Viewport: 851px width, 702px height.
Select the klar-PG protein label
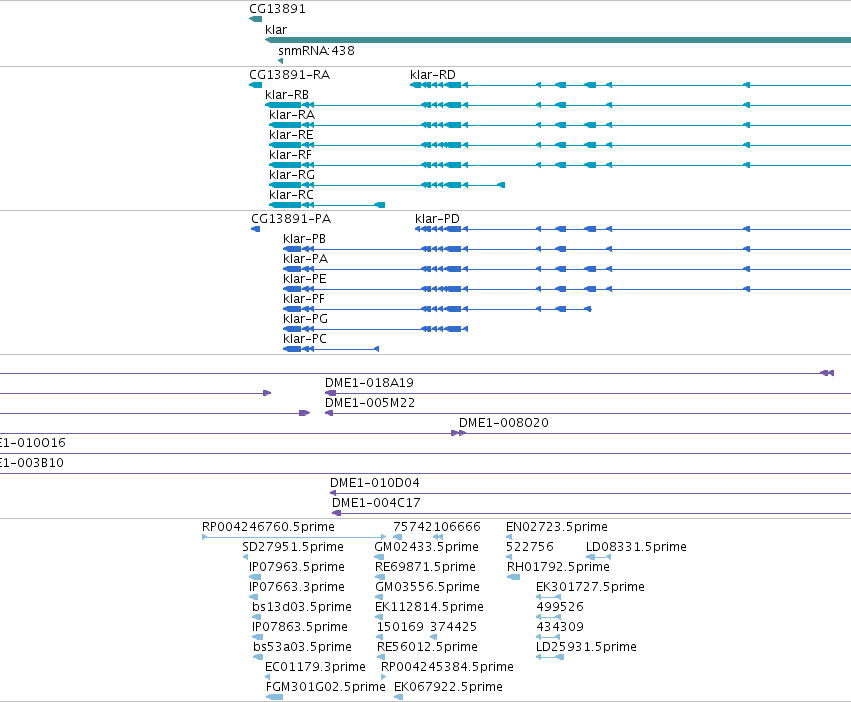[306, 319]
